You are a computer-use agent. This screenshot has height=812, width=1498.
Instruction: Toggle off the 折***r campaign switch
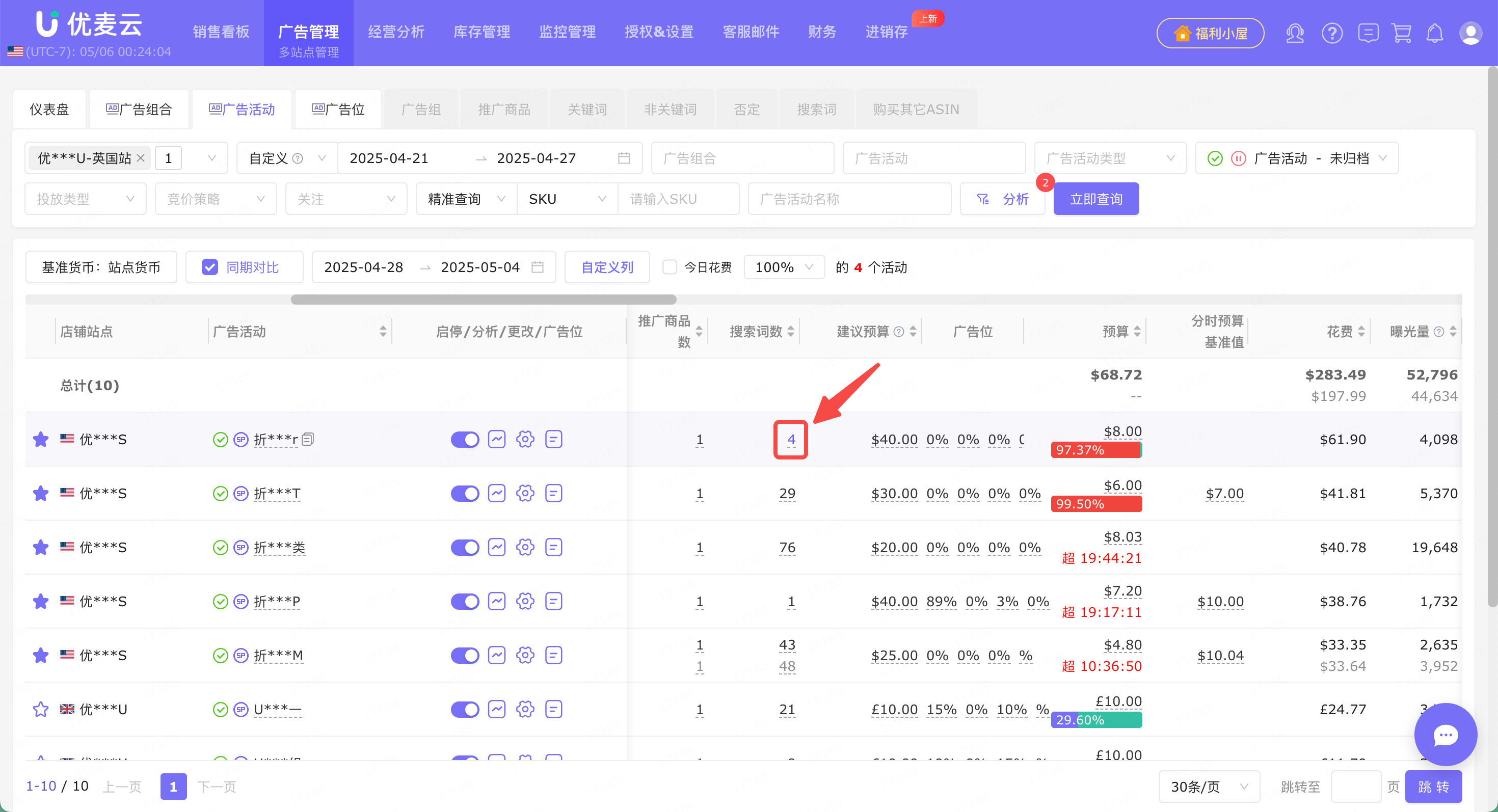[x=465, y=440]
